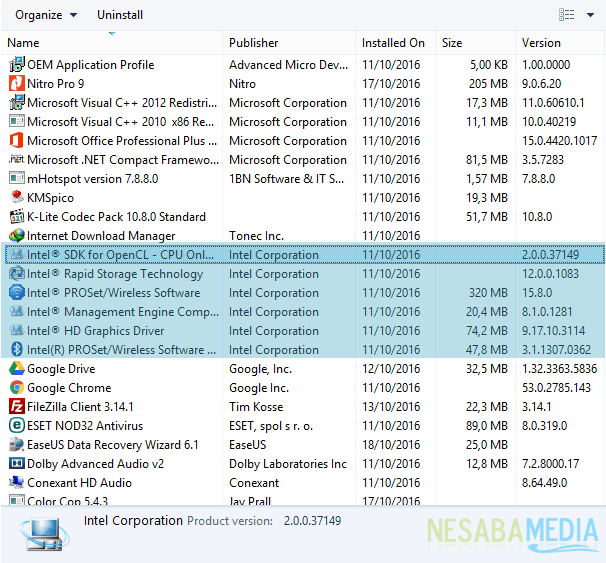The width and height of the screenshot is (606, 563).
Task: Select the ESET NOD32 Antivirus icon
Action: point(17,425)
